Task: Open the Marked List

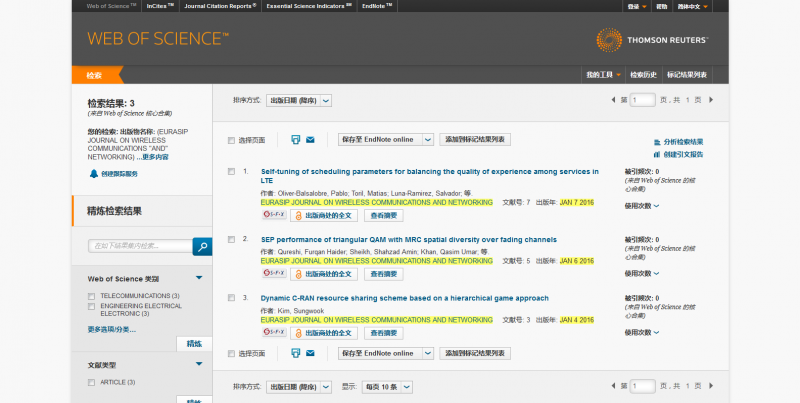Action: 687,75
